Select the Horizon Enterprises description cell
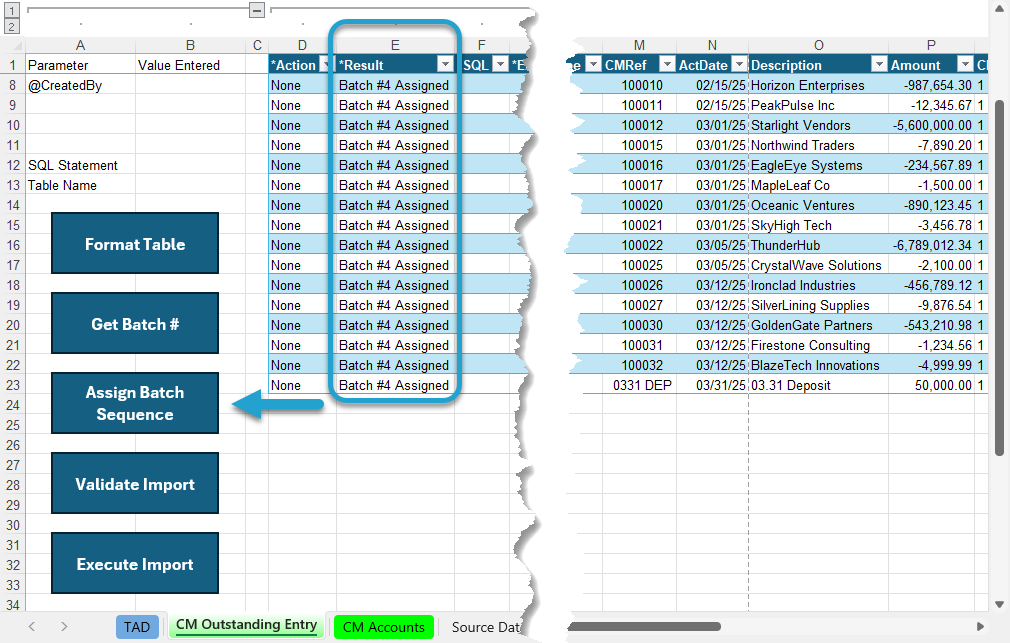Image resolution: width=1010 pixels, height=643 pixels. click(819, 85)
